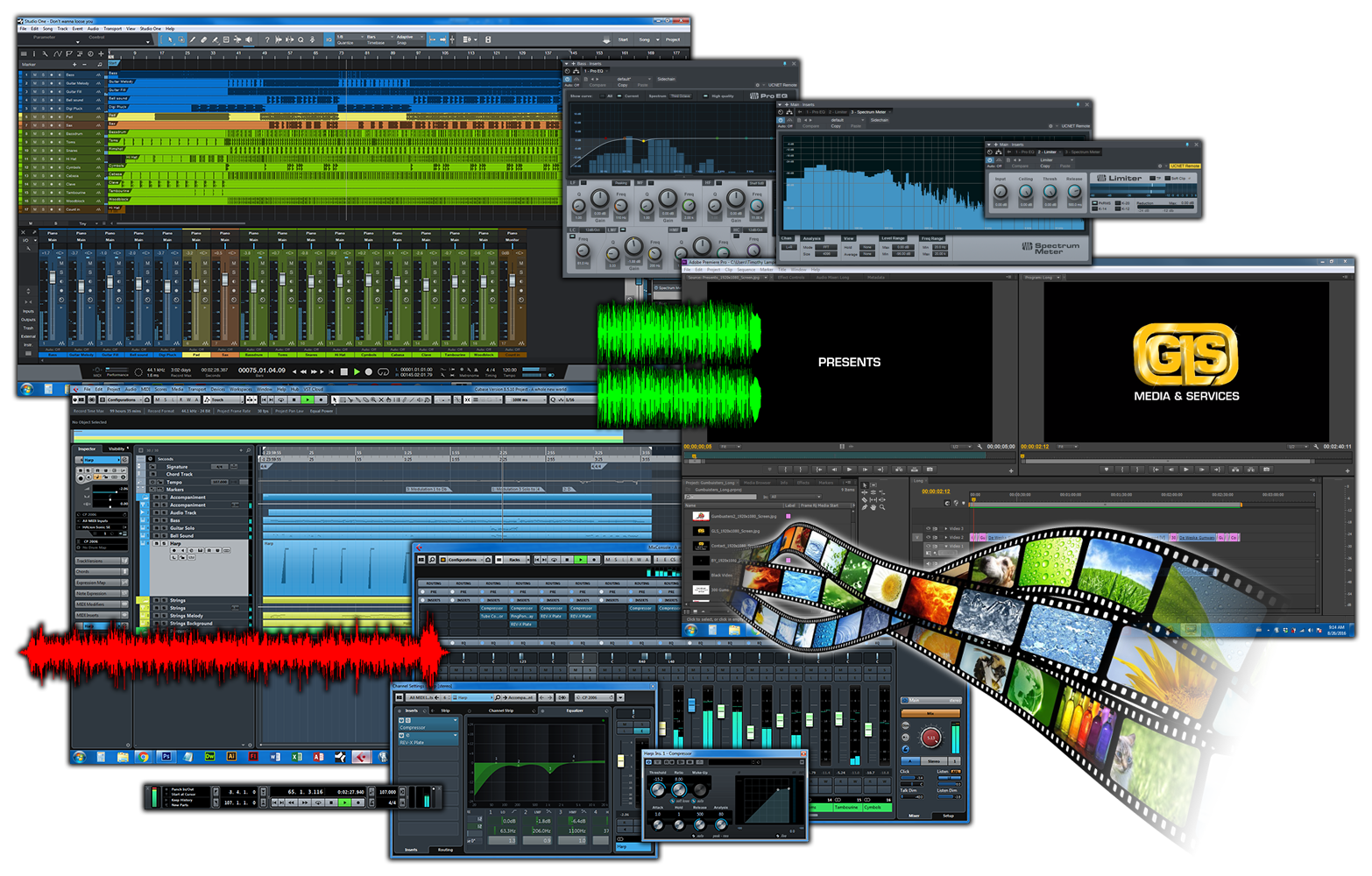Start playback with Studio One's green play button
Image resolution: width=1372 pixels, height=876 pixels.
click(357, 372)
